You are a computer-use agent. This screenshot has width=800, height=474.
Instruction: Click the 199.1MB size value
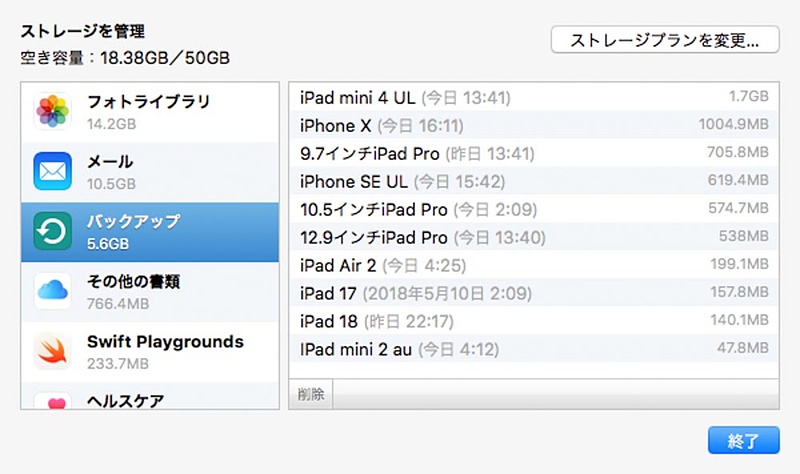739,264
